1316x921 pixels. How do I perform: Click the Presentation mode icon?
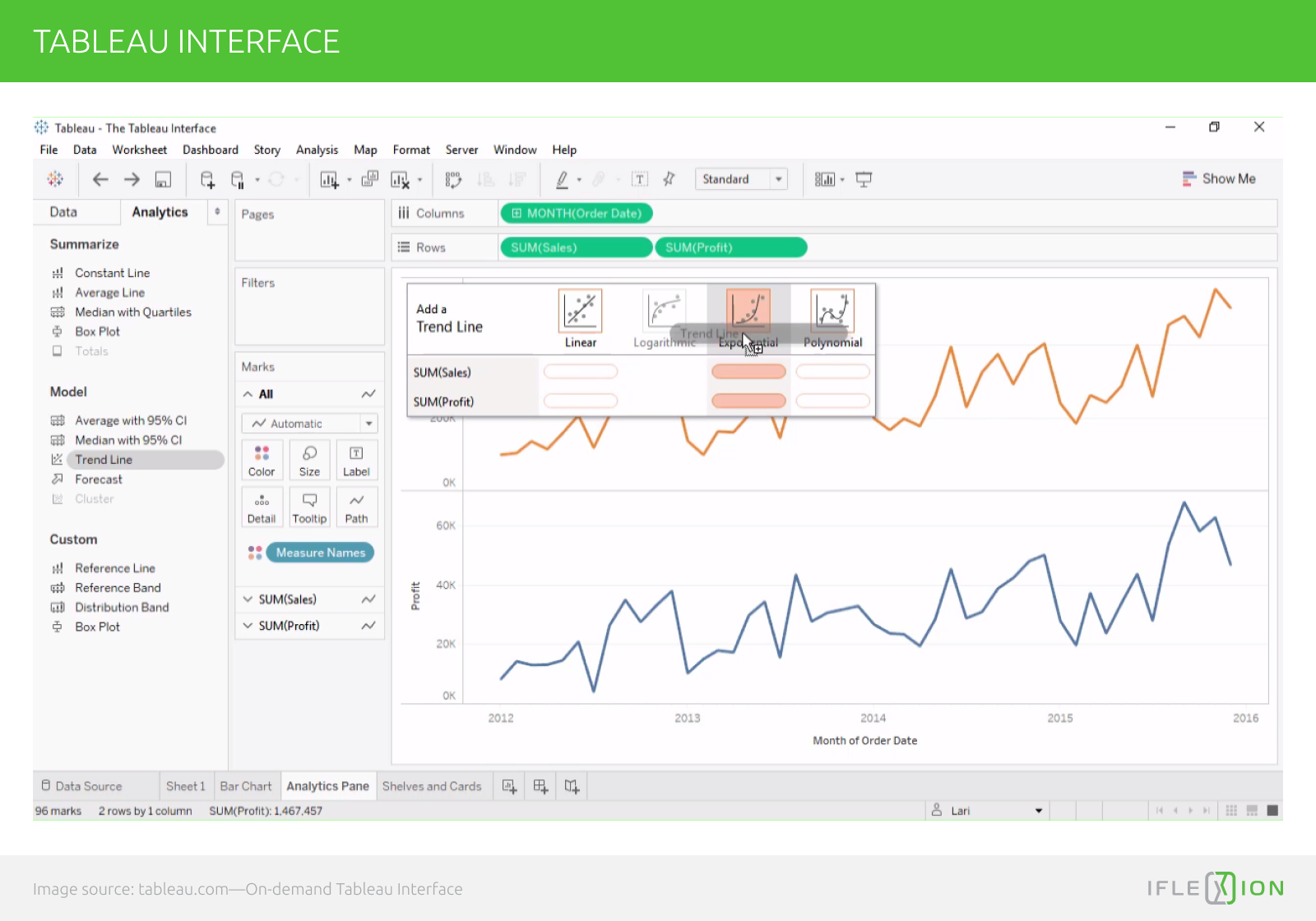click(864, 179)
